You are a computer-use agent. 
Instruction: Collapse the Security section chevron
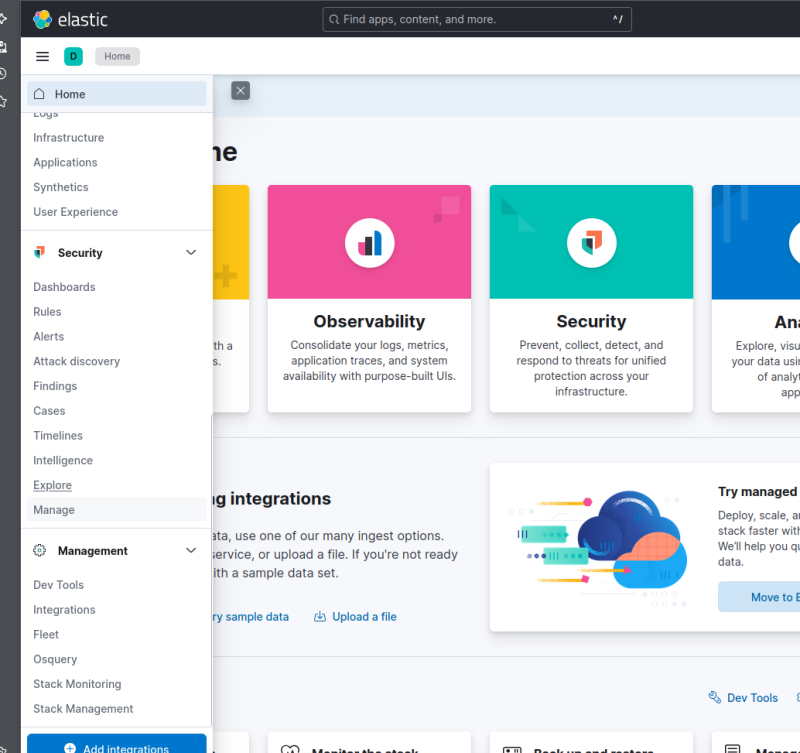pyautogui.click(x=191, y=253)
